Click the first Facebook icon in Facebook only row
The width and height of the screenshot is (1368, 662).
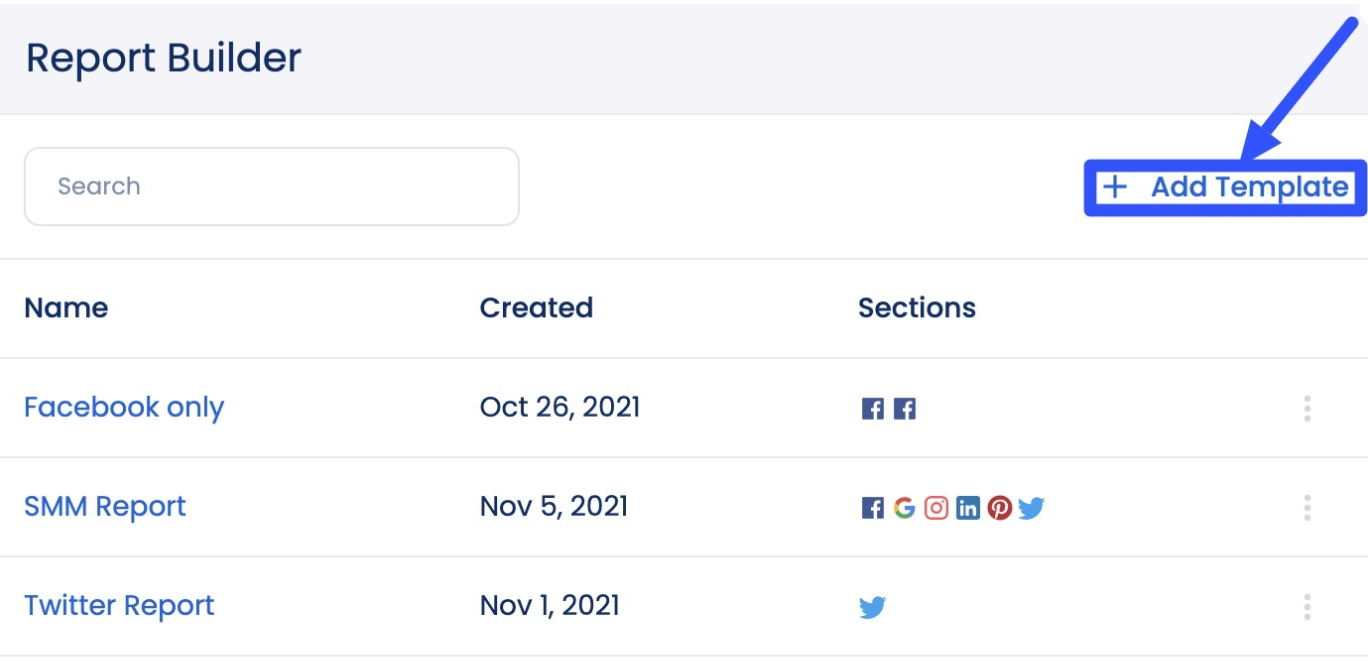[874, 408]
